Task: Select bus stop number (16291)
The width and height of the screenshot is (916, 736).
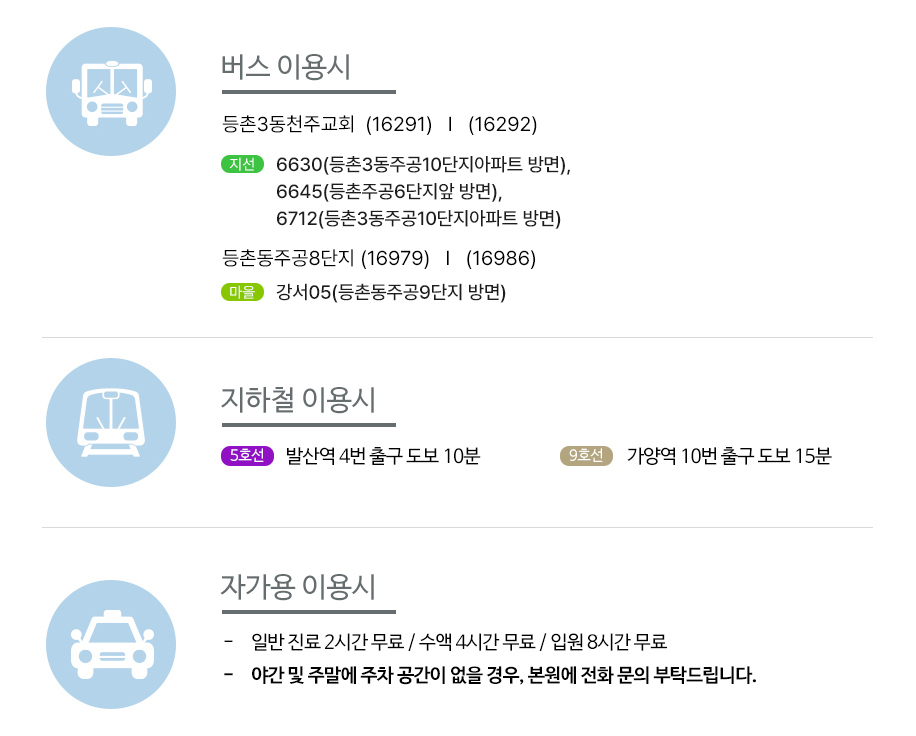Action: pos(399,124)
